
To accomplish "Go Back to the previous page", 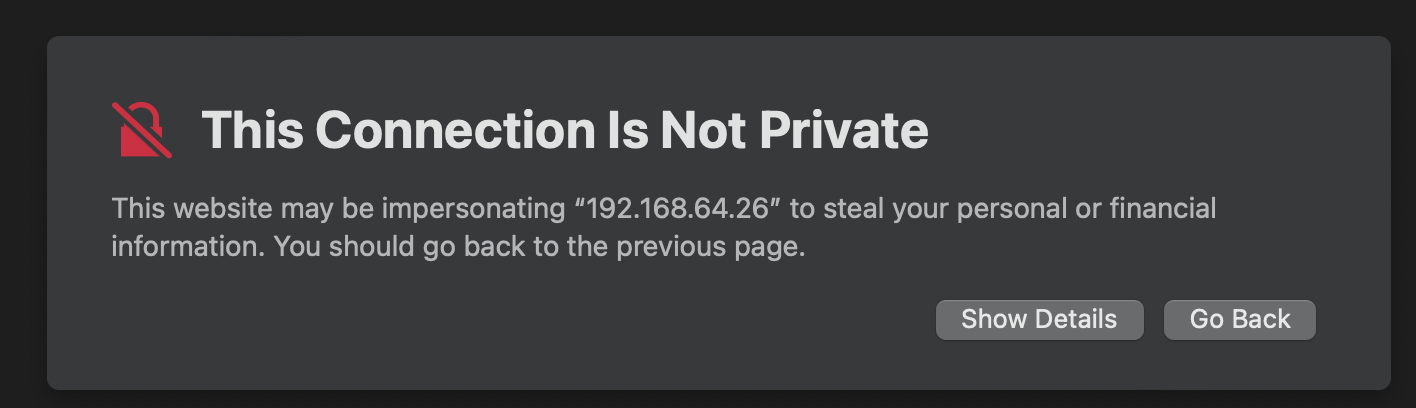I will (x=1240, y=320).
